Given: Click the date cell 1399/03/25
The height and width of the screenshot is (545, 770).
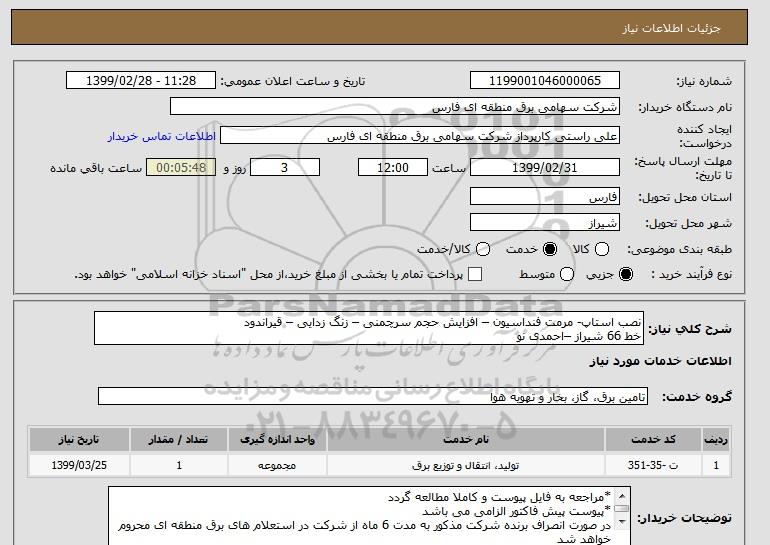Looking at the screenshot, I should [79, 465].
